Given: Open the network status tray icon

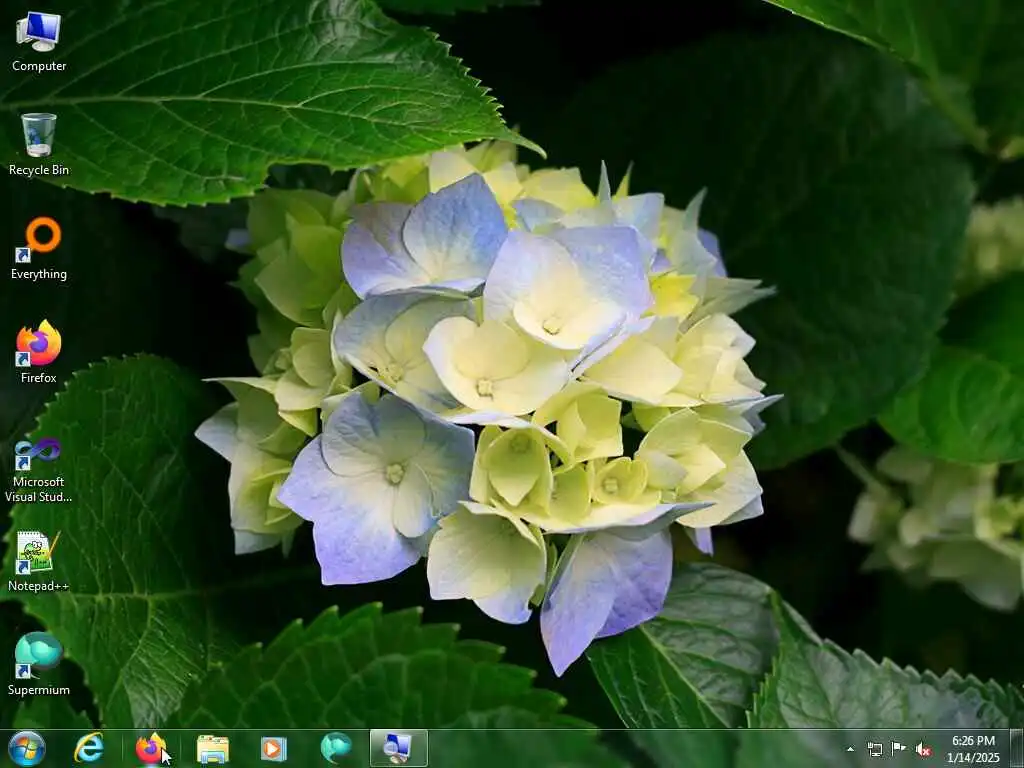Looking at the screenshot, I should click(874, 750).
